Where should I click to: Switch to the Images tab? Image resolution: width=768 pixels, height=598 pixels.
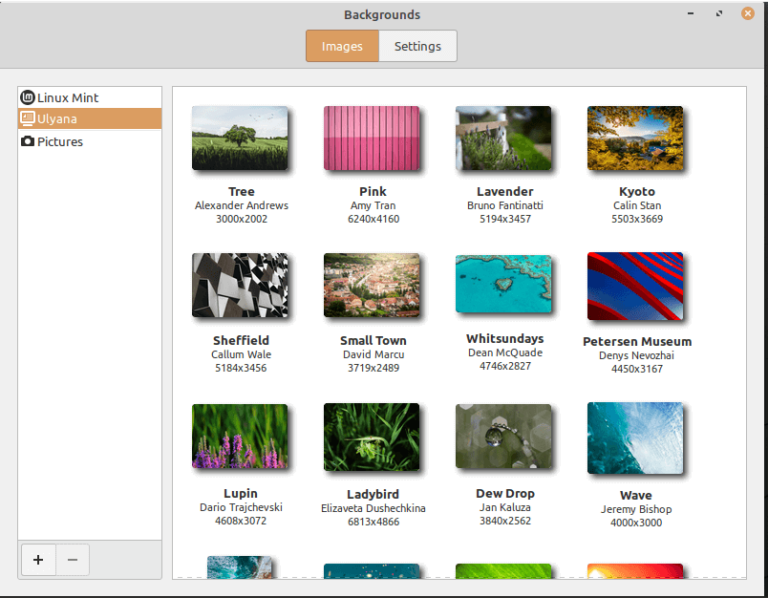point(342,46)
